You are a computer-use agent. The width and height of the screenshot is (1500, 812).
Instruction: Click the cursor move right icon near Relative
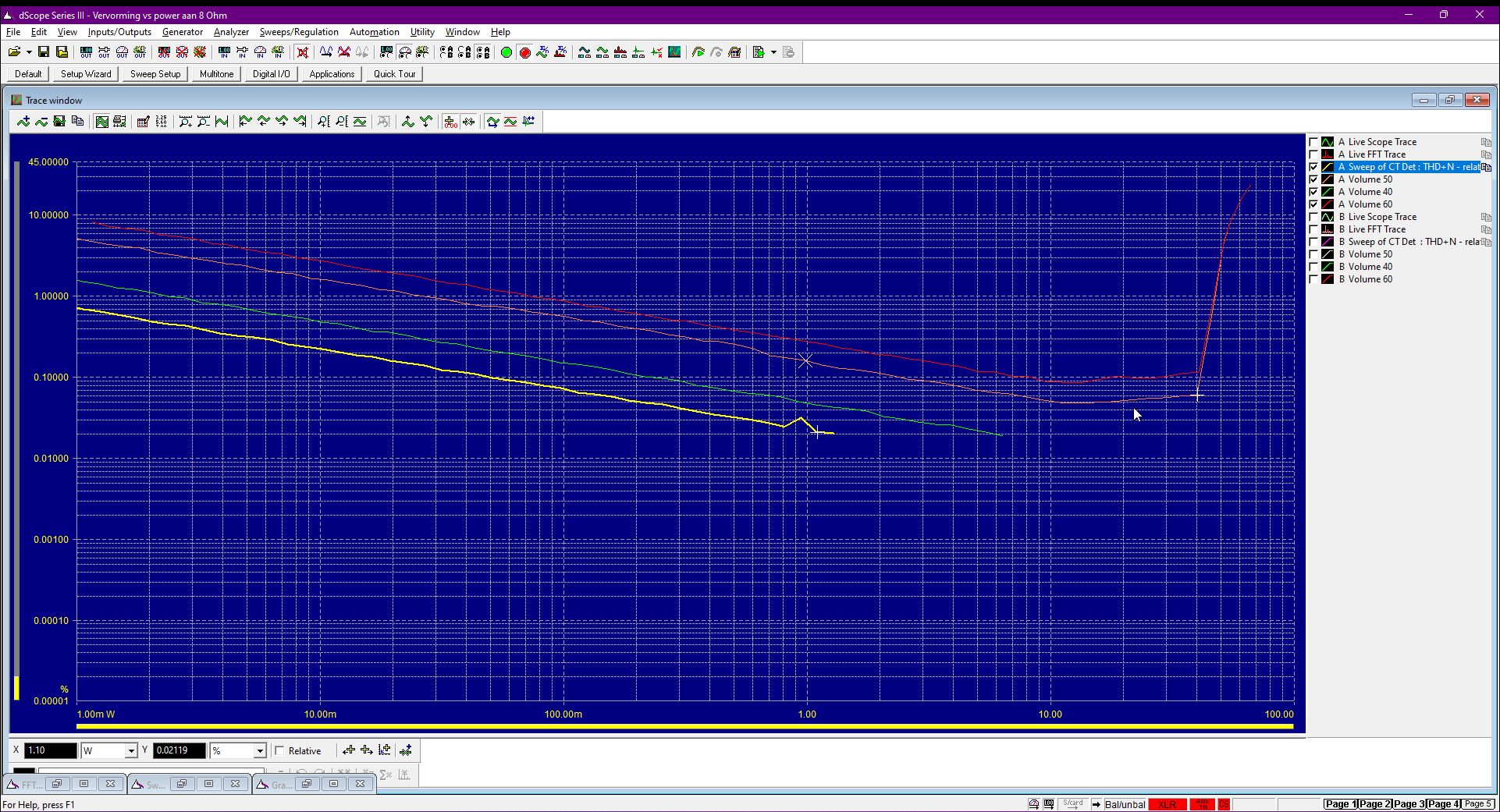click(367, 750)
